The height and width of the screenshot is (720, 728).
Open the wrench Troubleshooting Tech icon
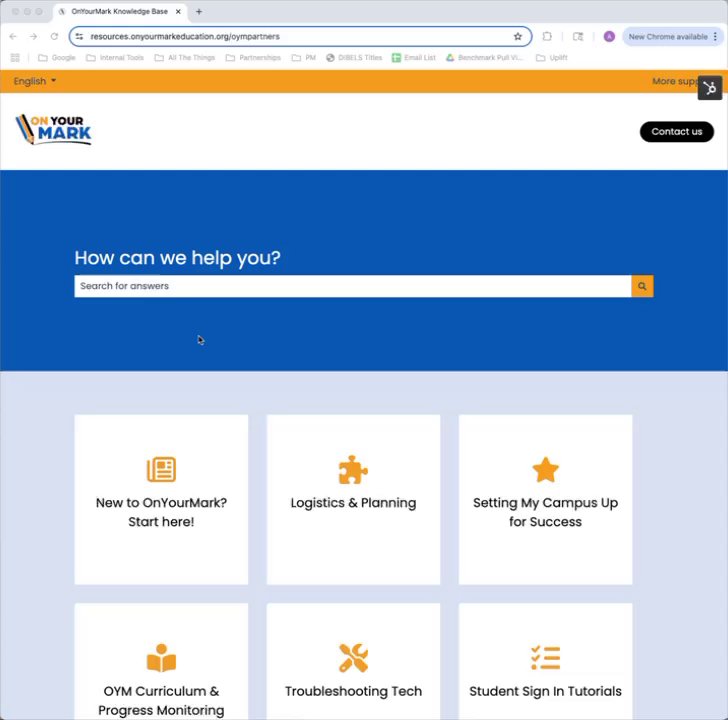[353, 658]
